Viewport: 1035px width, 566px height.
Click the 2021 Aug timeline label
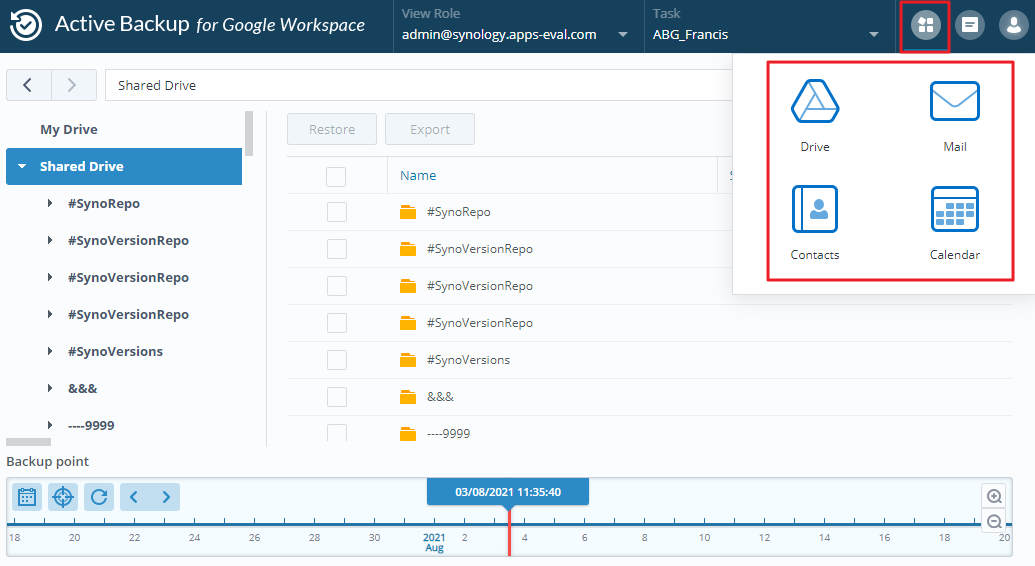[434, 543]
